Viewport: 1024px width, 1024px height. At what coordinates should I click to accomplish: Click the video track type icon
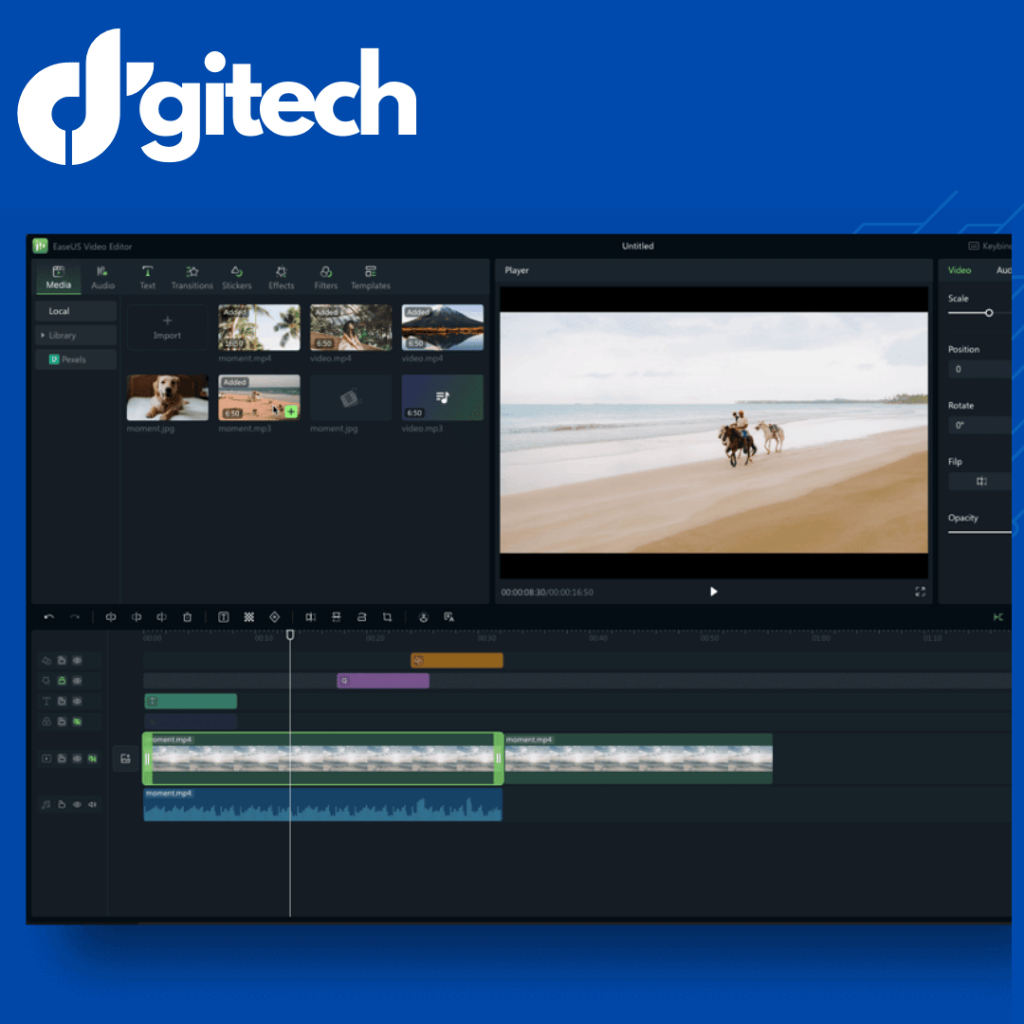(x=46, y=759)
